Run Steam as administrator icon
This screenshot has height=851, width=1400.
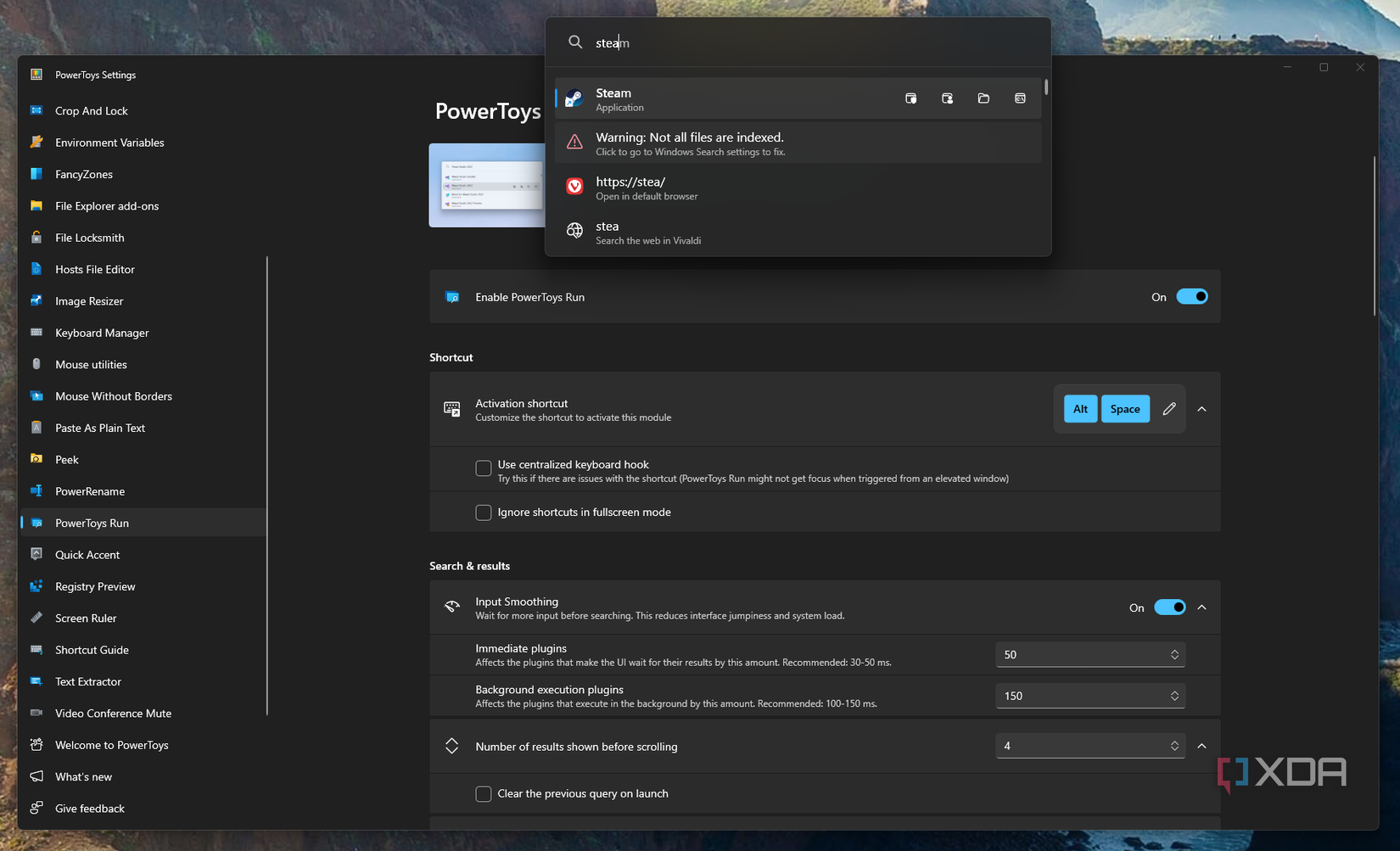tap(910, 98)
